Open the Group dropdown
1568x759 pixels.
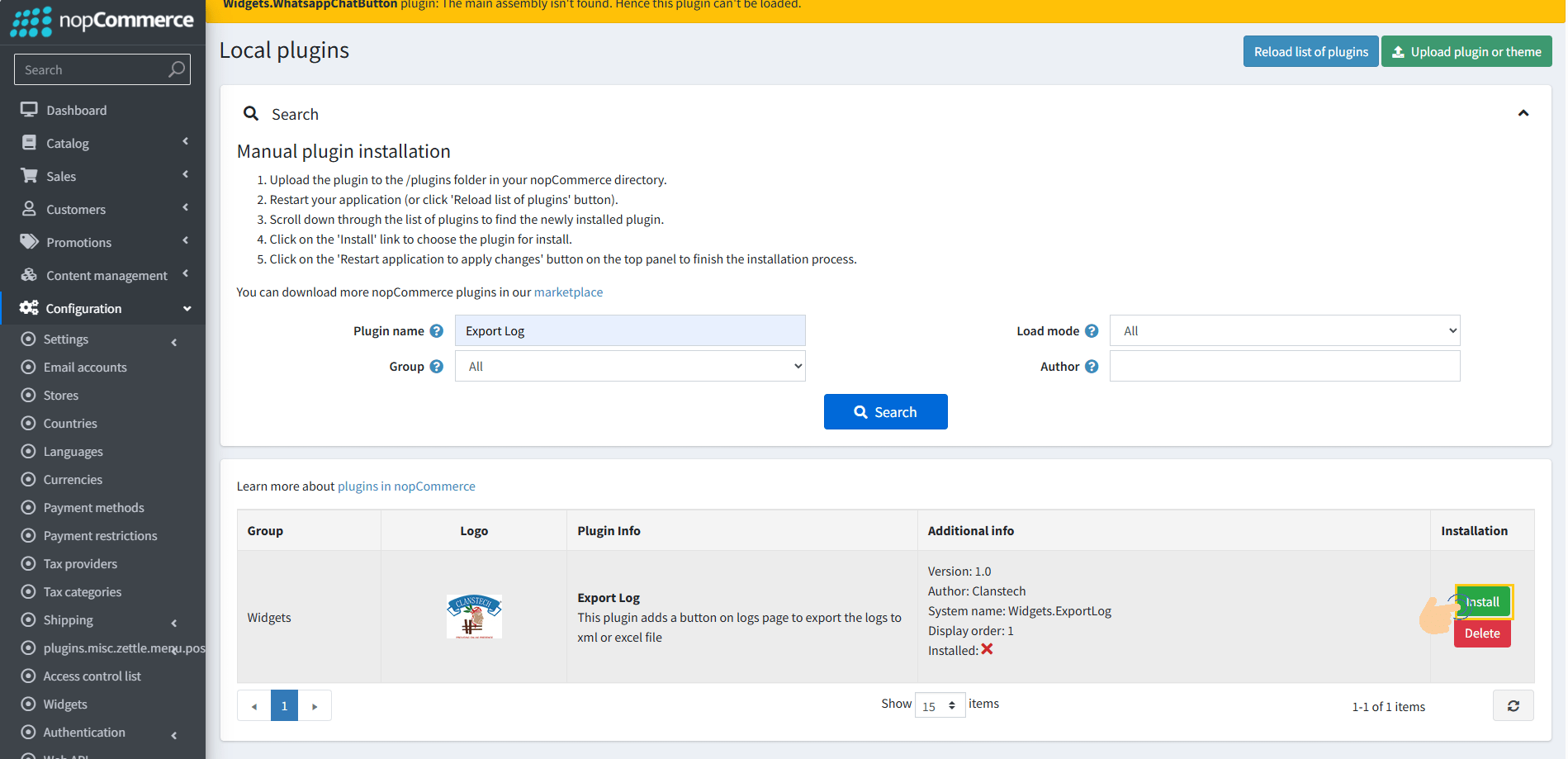629,367
